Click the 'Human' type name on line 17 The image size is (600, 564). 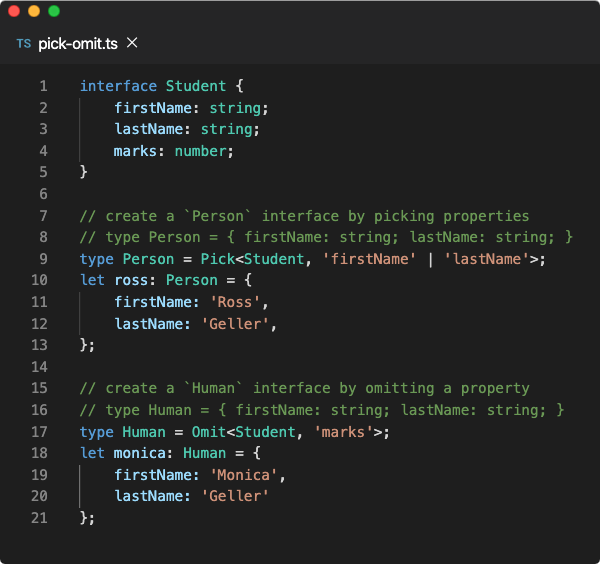pyautogui.click(x=144, y=432)
